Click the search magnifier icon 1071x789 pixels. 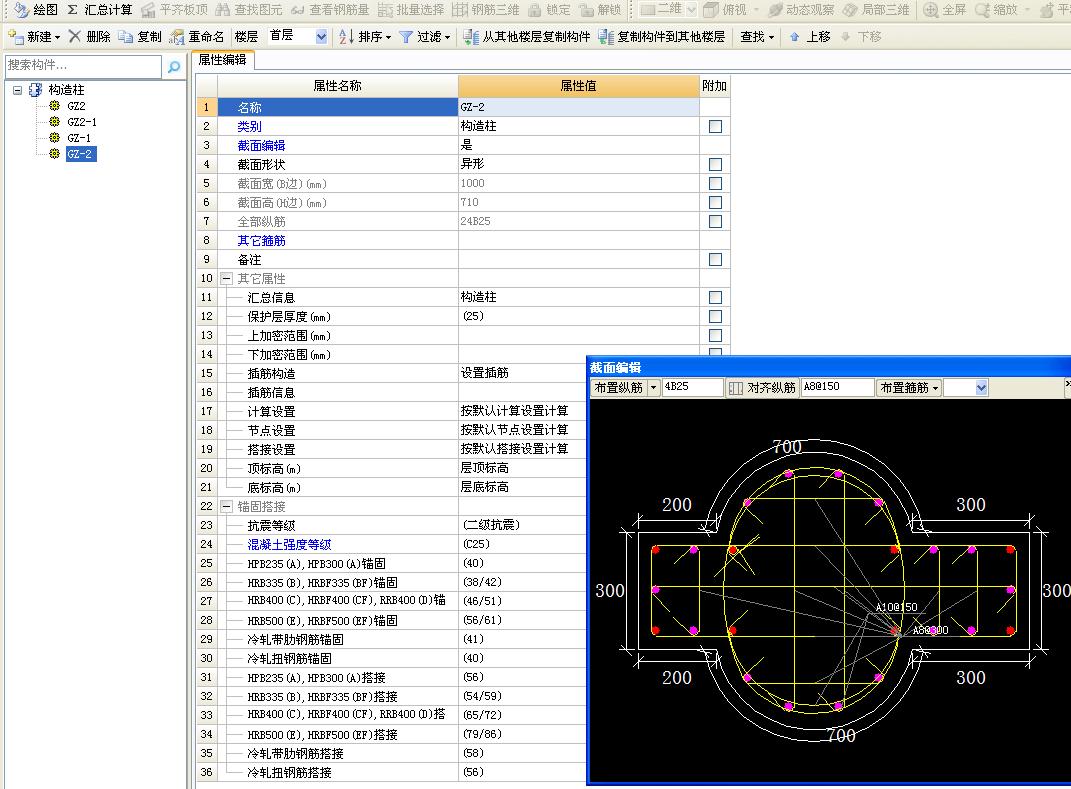point(173,66)
